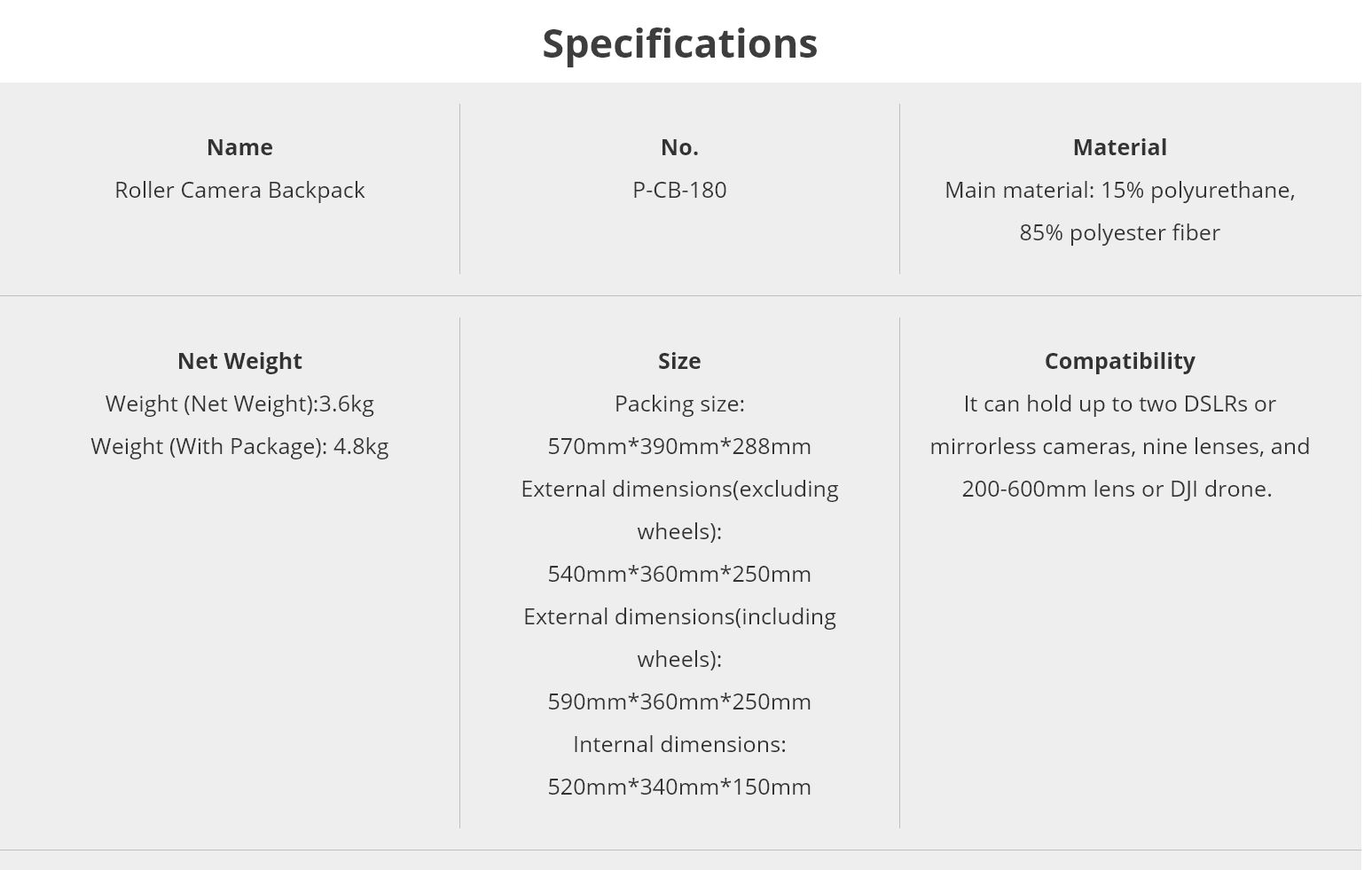Click the Internal dimensions label
Image resolution: width=1372 pixels, height=870 pixels.
[x=679, y=744]
